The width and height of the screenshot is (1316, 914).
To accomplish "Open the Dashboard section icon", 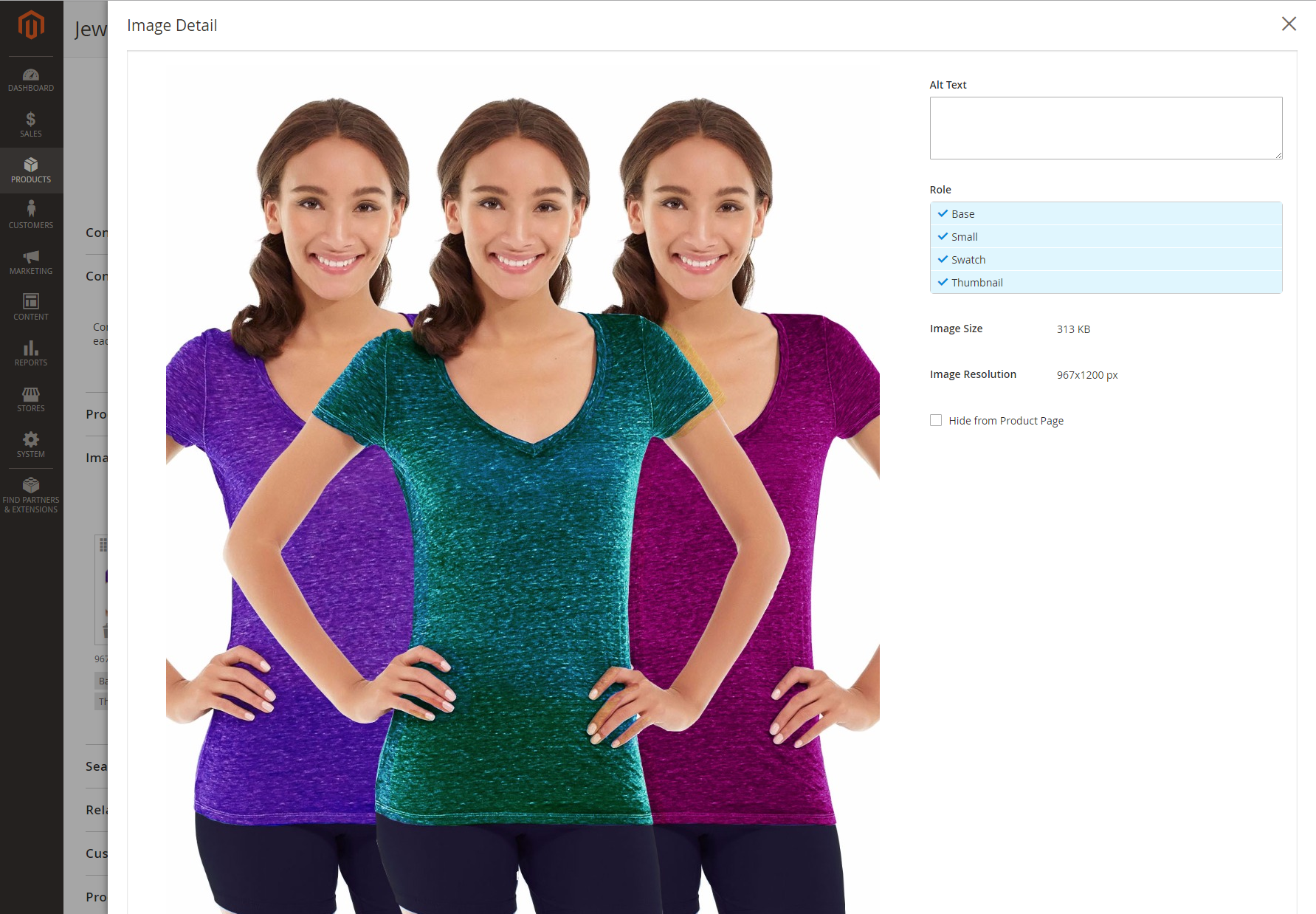I will point(31,75).
